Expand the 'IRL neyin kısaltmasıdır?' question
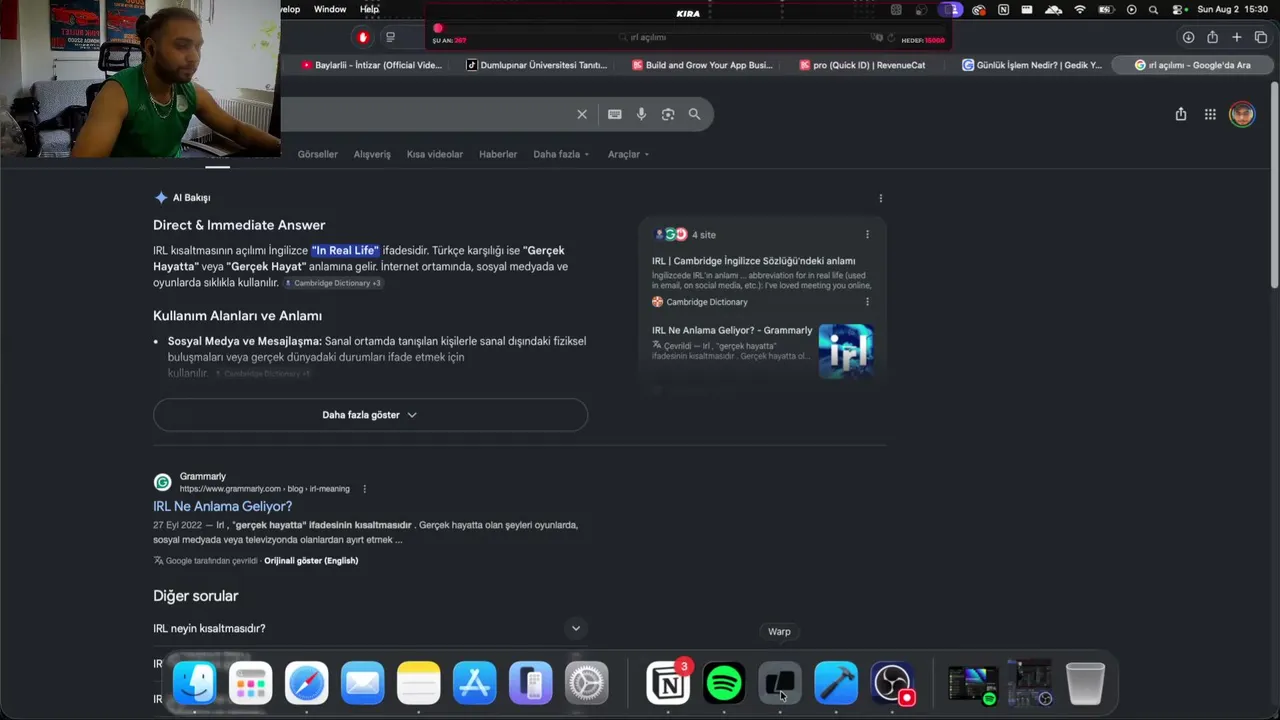Screen dimensions: 1280x720 point(369,628)
